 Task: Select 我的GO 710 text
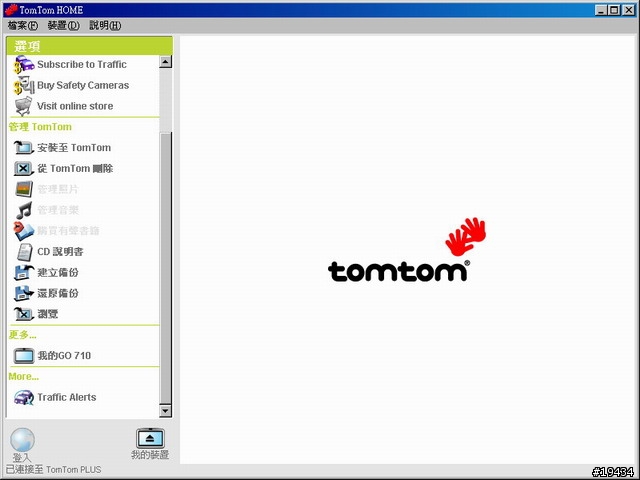pos(64,356)
